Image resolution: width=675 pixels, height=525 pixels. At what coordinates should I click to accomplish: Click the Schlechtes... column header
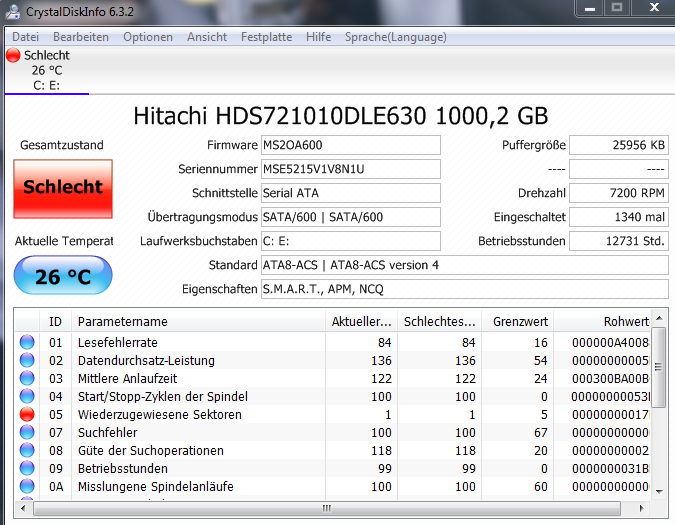(439, 321)
